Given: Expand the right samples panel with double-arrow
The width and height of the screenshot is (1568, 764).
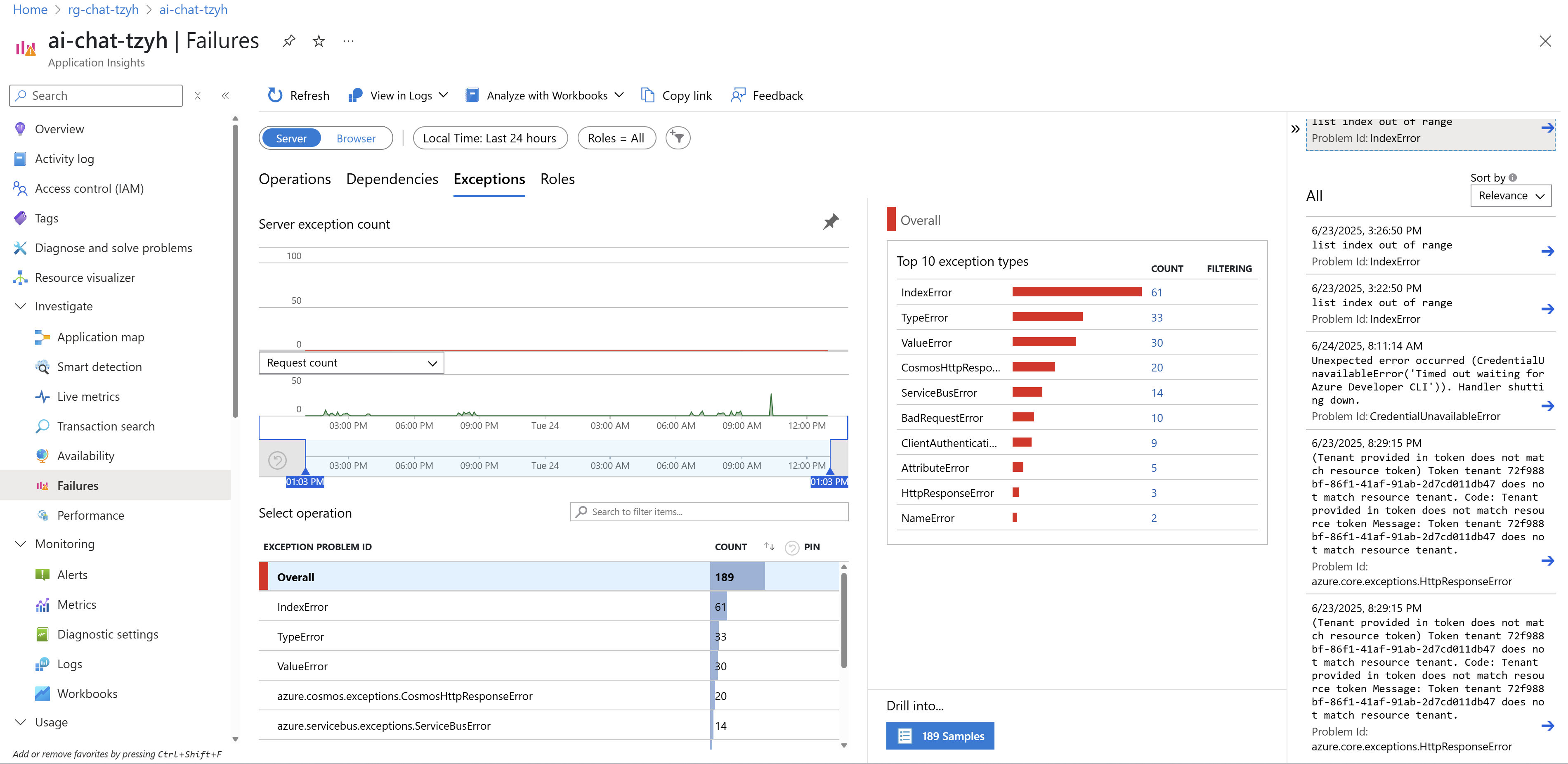Looking at the screenshot, I should pyautogui.click(x=1295, y=128).
